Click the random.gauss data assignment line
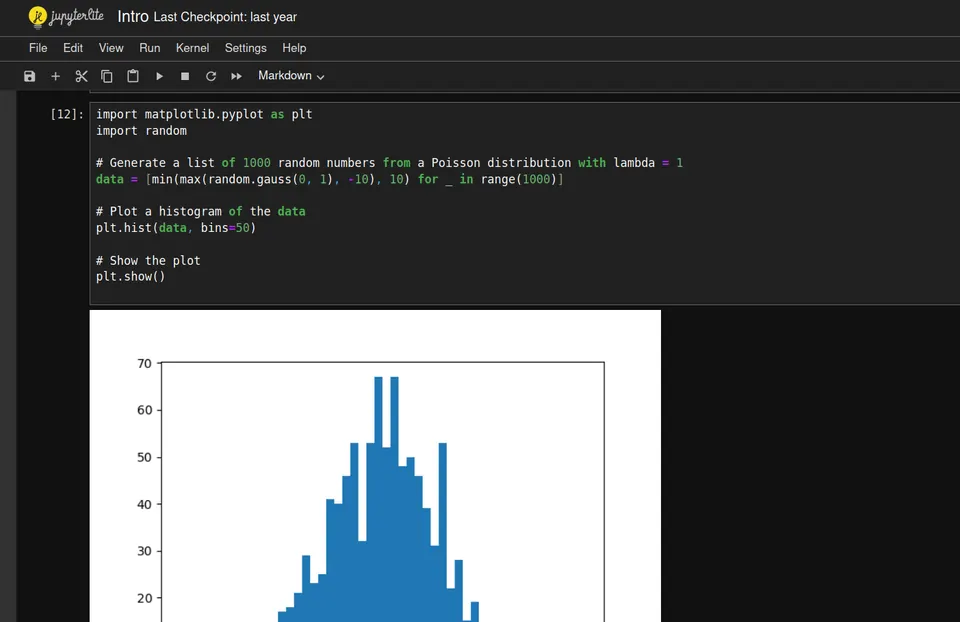The image size is (960, 622). [x=329, y=179]
